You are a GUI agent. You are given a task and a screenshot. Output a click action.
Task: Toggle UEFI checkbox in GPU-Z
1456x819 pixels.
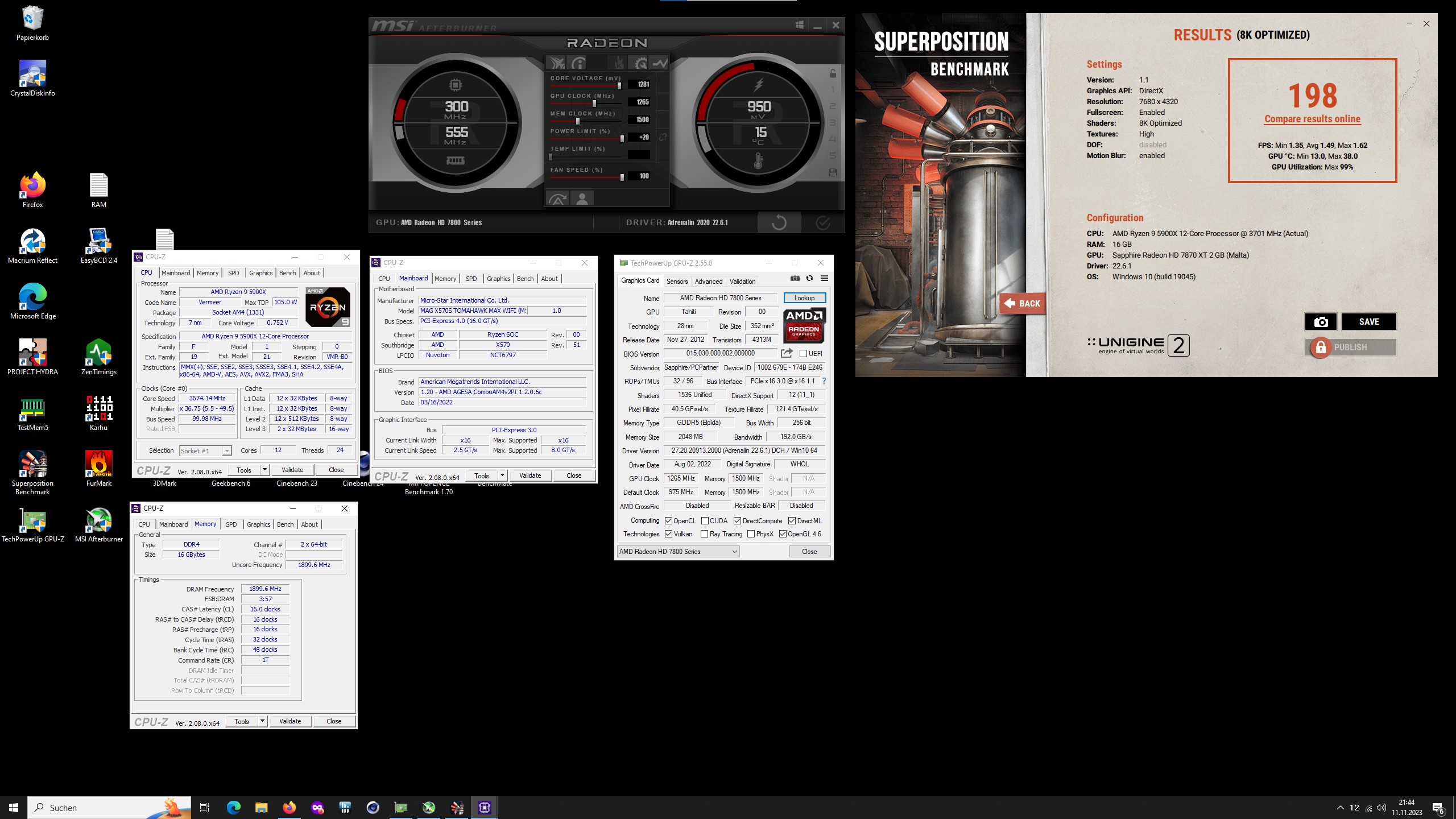point(804,354)
